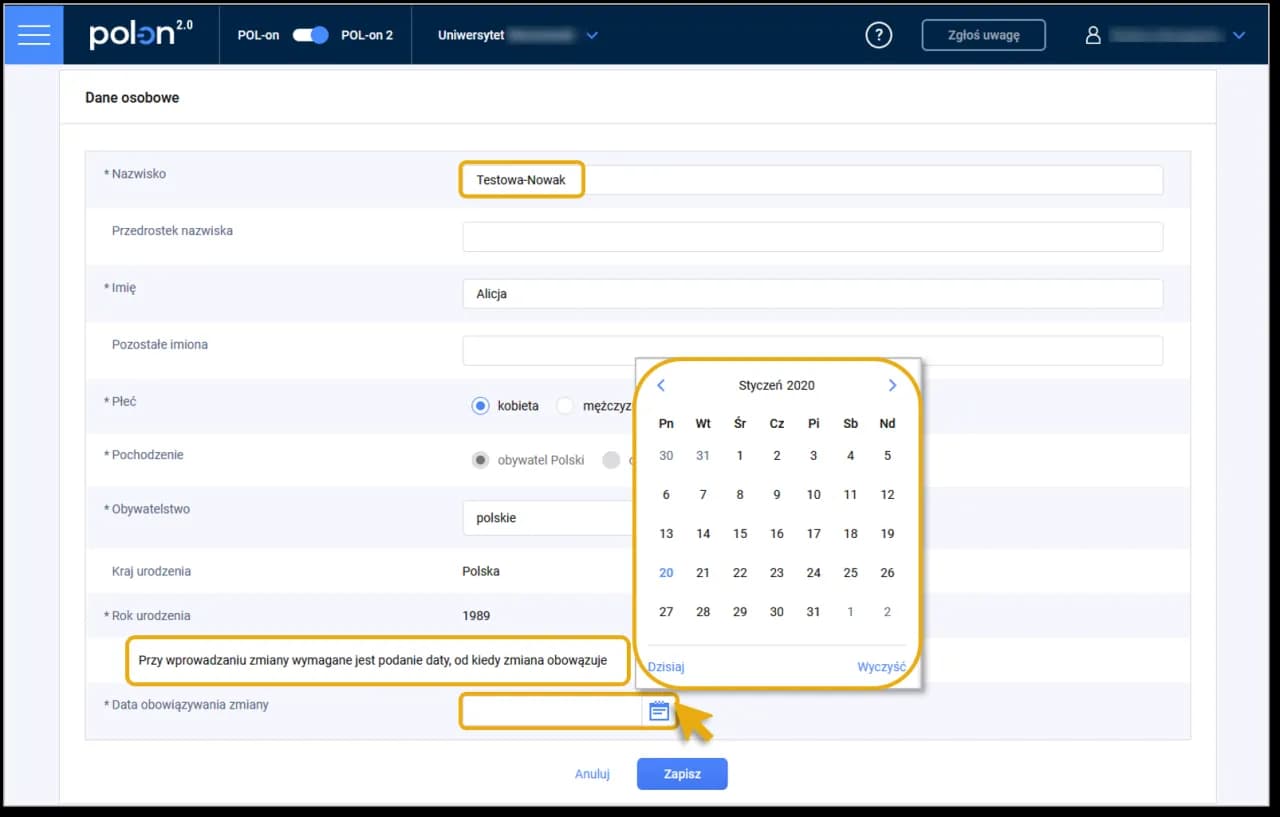1280x817 pixels.
Task: Click the Anuluj cancel link
Action: (592, 774)
